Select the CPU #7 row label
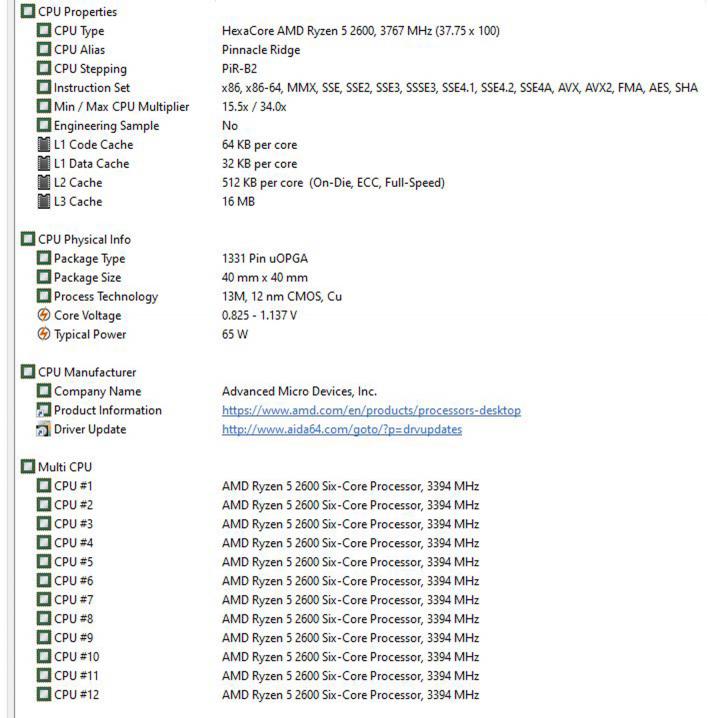Viewport: 708px width, 718px height. click(x=73, y=600)
